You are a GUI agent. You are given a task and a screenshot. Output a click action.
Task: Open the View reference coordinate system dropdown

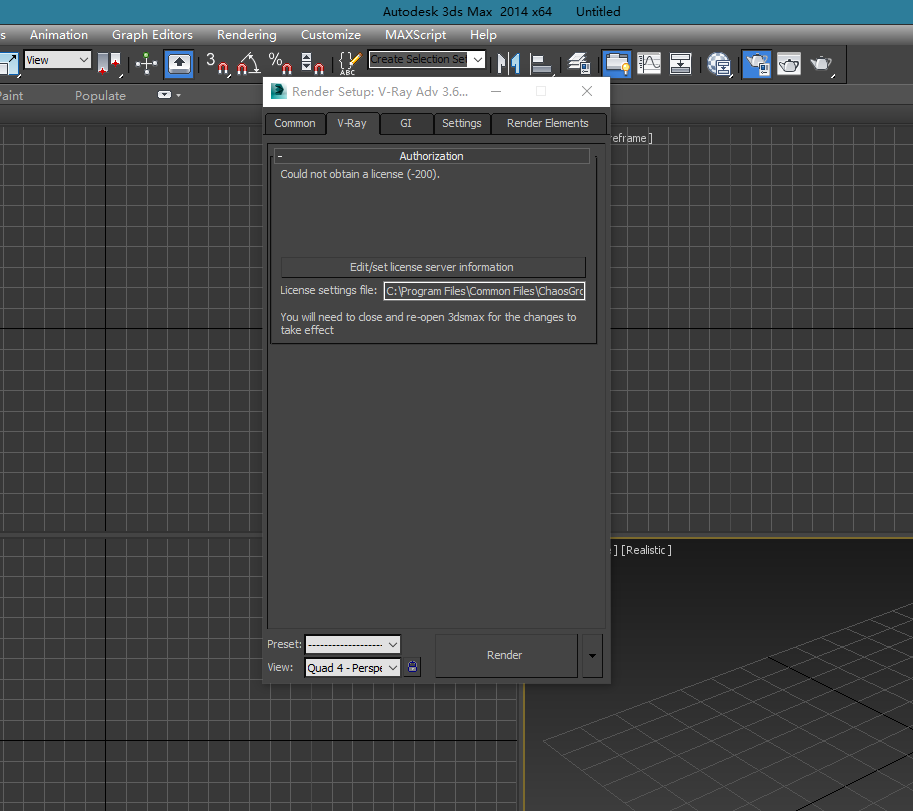click(x=58, y=60)
